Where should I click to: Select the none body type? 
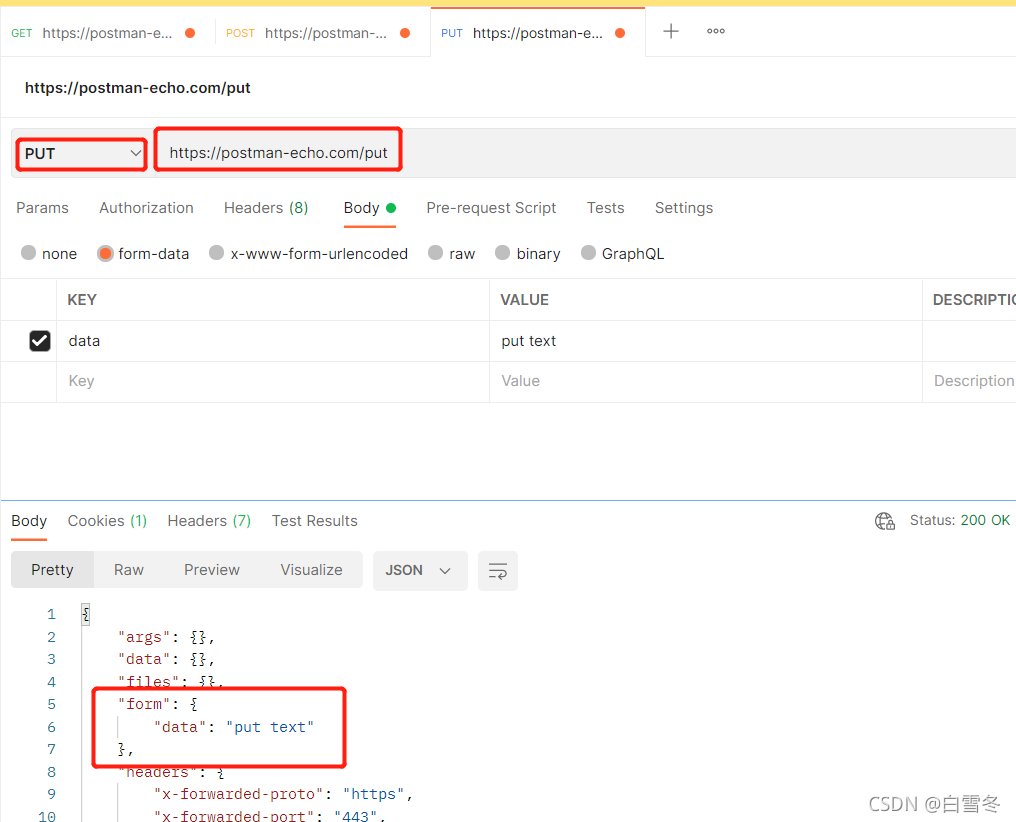pyautogui.click(x=49, y=253)
